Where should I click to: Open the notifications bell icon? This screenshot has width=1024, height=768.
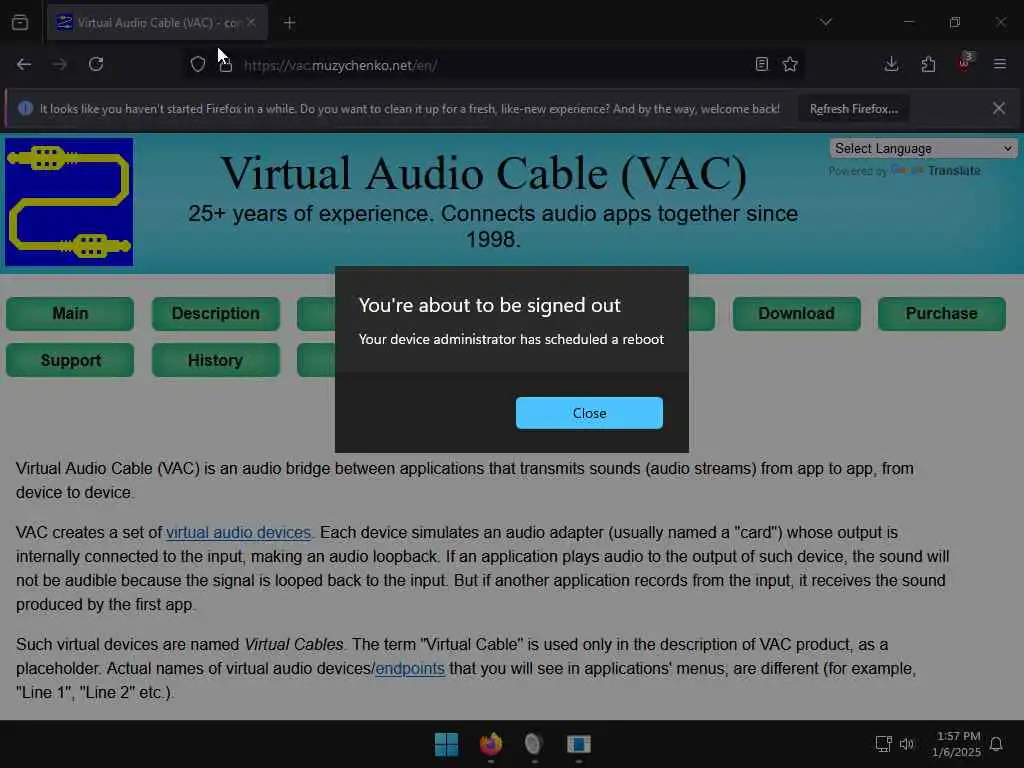pyautogui.click(x=996, y=744)
